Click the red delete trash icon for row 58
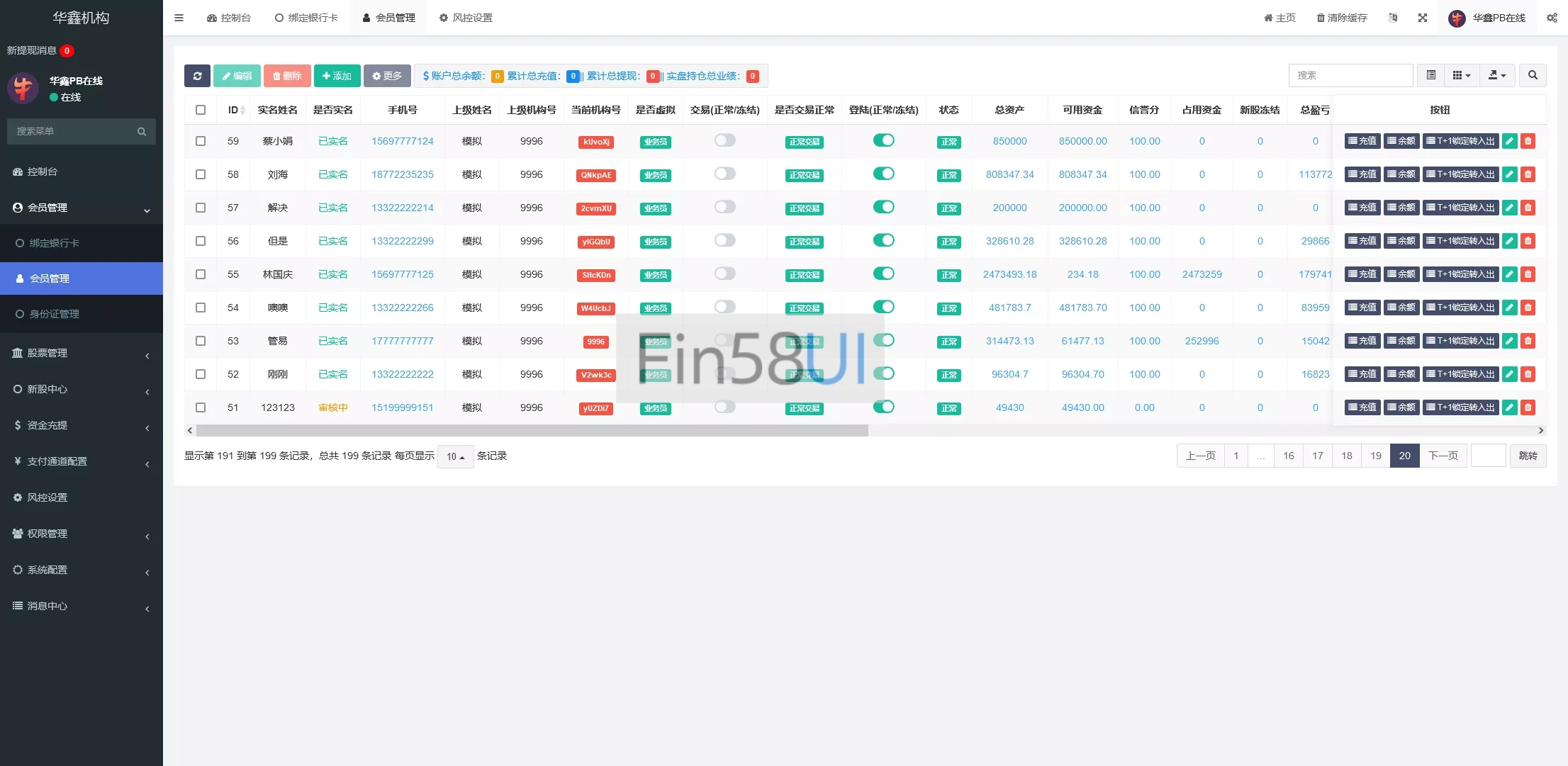The image size is (1568, 766). click(x=1528, y=174)
